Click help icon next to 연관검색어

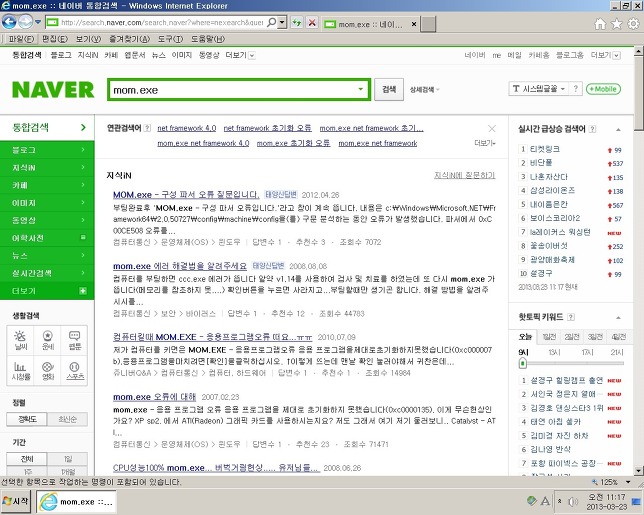147,128
